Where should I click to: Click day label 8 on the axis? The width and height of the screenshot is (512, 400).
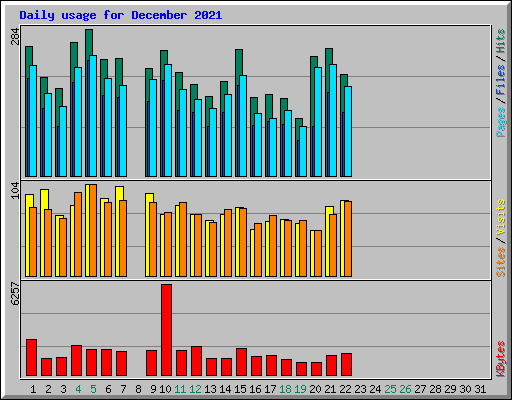[x=138, y=389]
